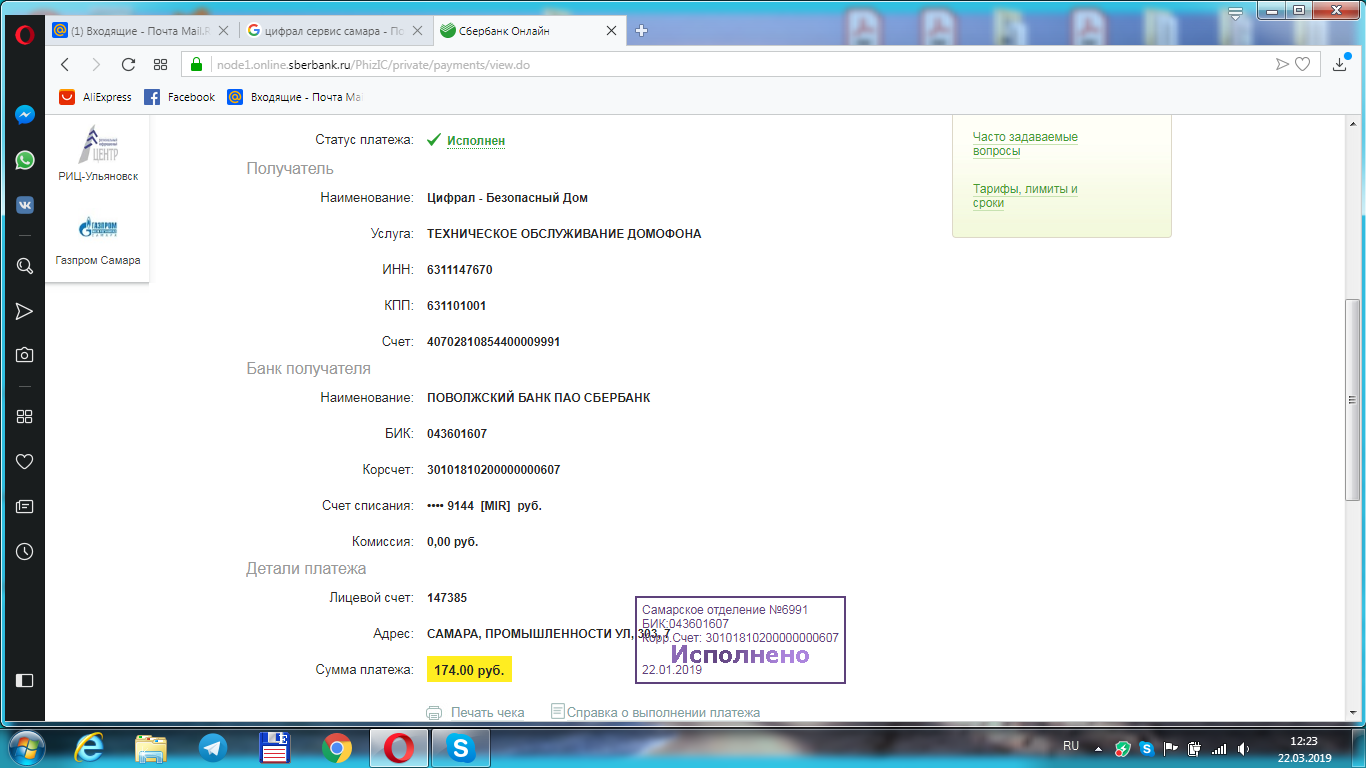
Task: Go forward to next page
Action: pyautogui.click(x=96, y=64)
